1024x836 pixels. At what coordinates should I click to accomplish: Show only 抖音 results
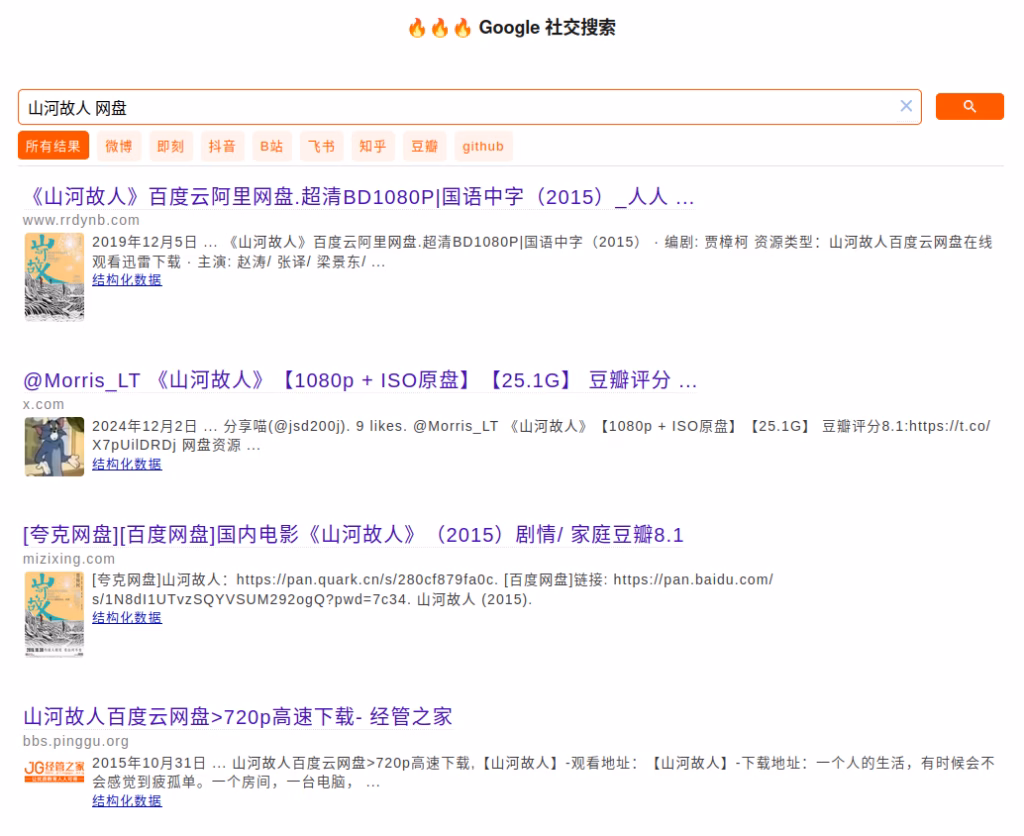pos(222,146)
